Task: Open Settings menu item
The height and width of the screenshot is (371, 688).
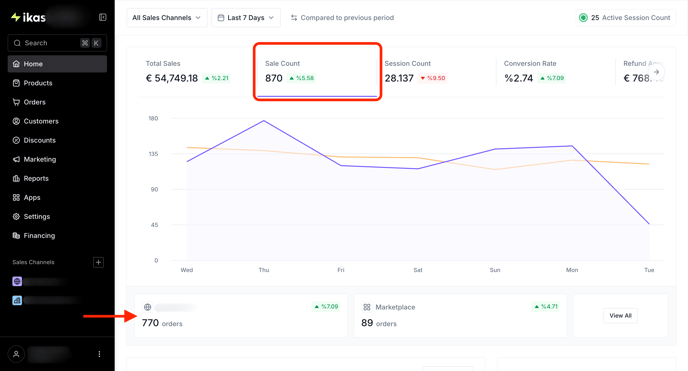Action: (57, 217)
